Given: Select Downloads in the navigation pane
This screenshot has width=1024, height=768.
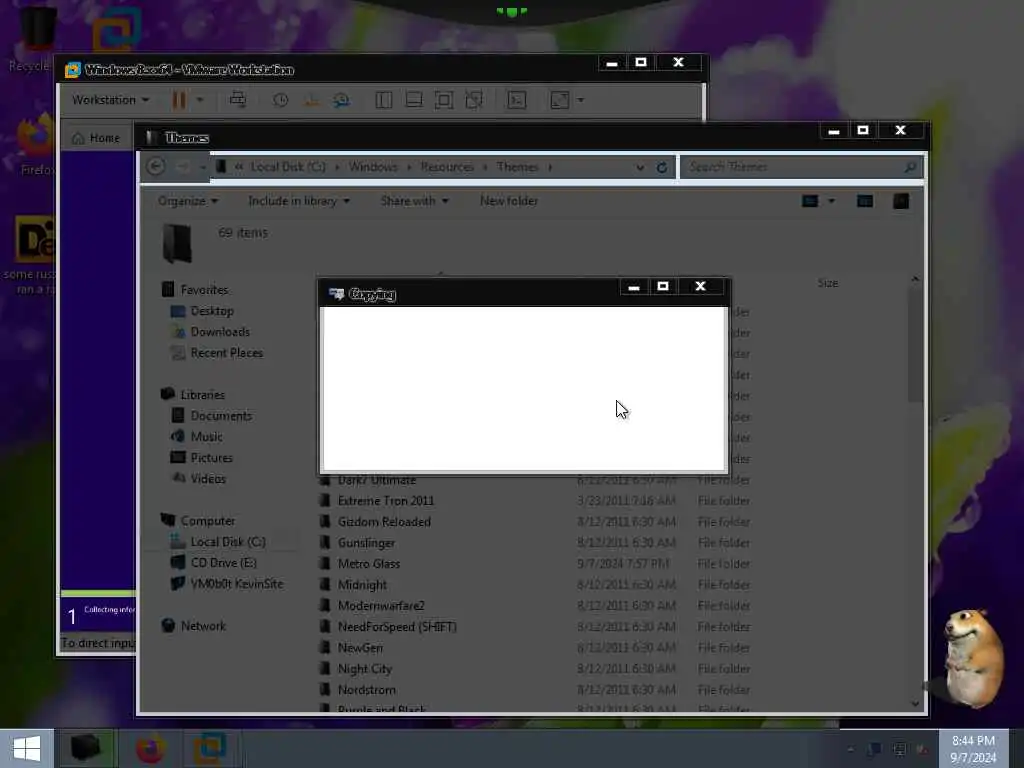Looking at the screenshot, I should click(x=220, y=332).
